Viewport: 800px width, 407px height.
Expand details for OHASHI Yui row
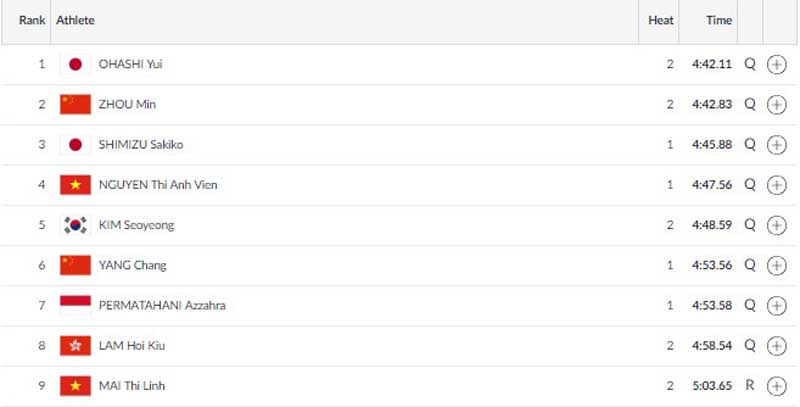tap(776, 64)
